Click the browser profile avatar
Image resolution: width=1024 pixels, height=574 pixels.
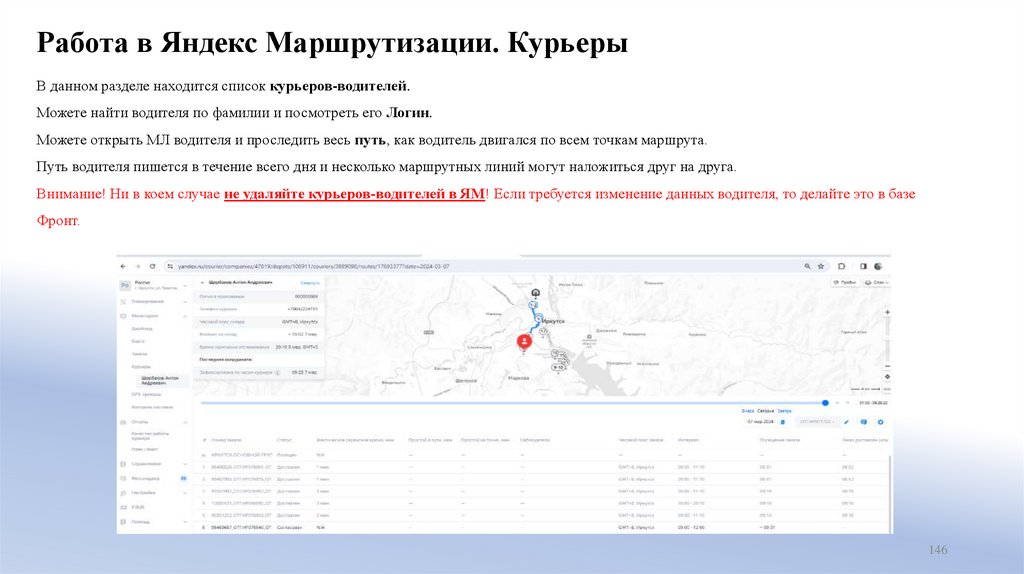tap(878, 266)
